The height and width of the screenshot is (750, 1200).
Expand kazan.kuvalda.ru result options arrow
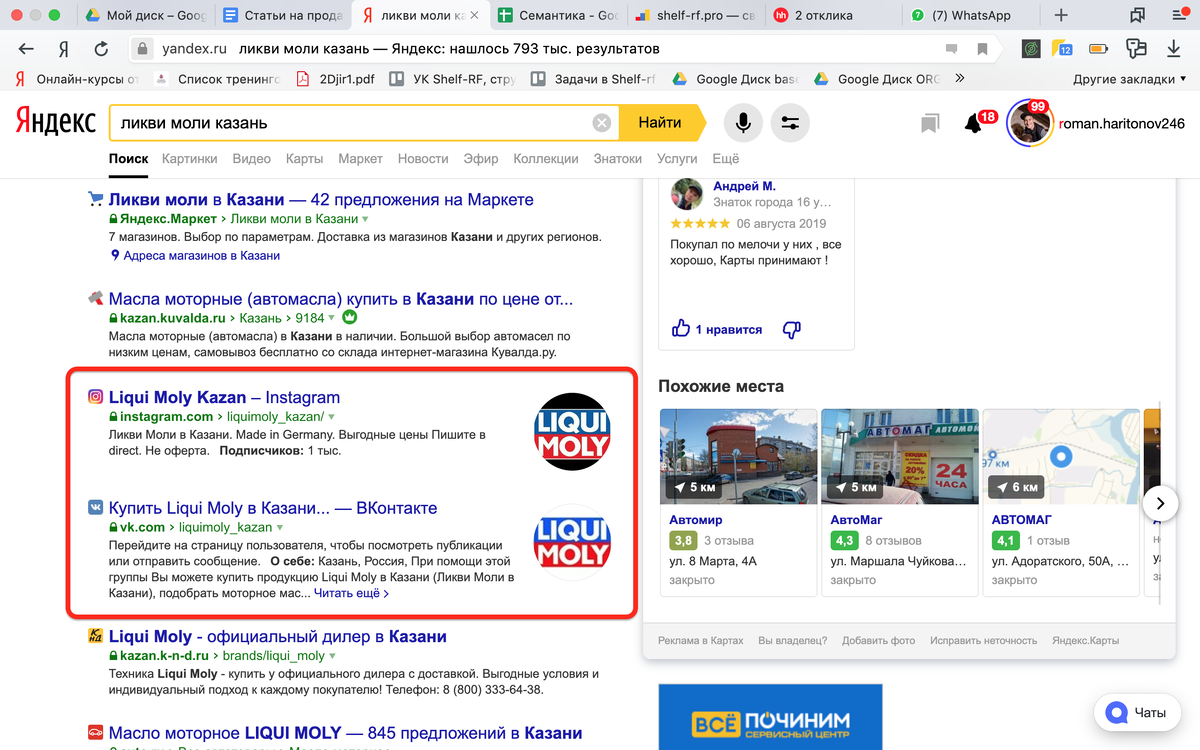tap(332, 318)
